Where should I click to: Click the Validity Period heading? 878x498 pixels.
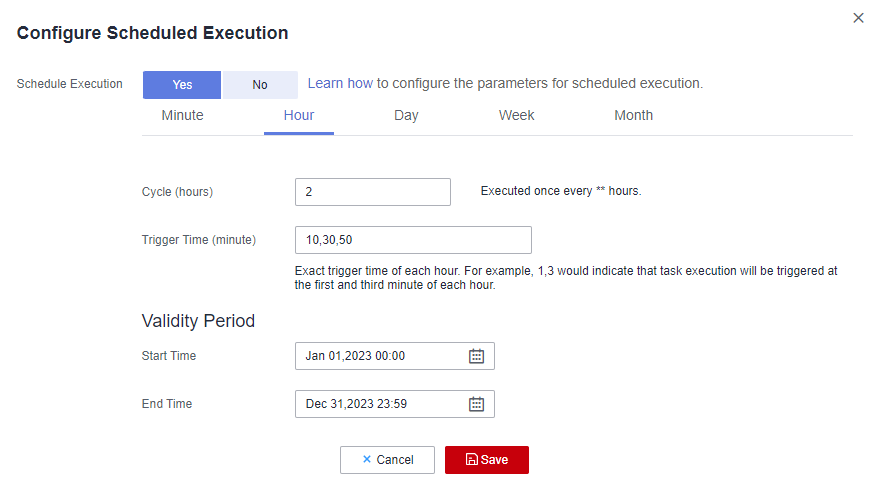(x=198, y=321)
